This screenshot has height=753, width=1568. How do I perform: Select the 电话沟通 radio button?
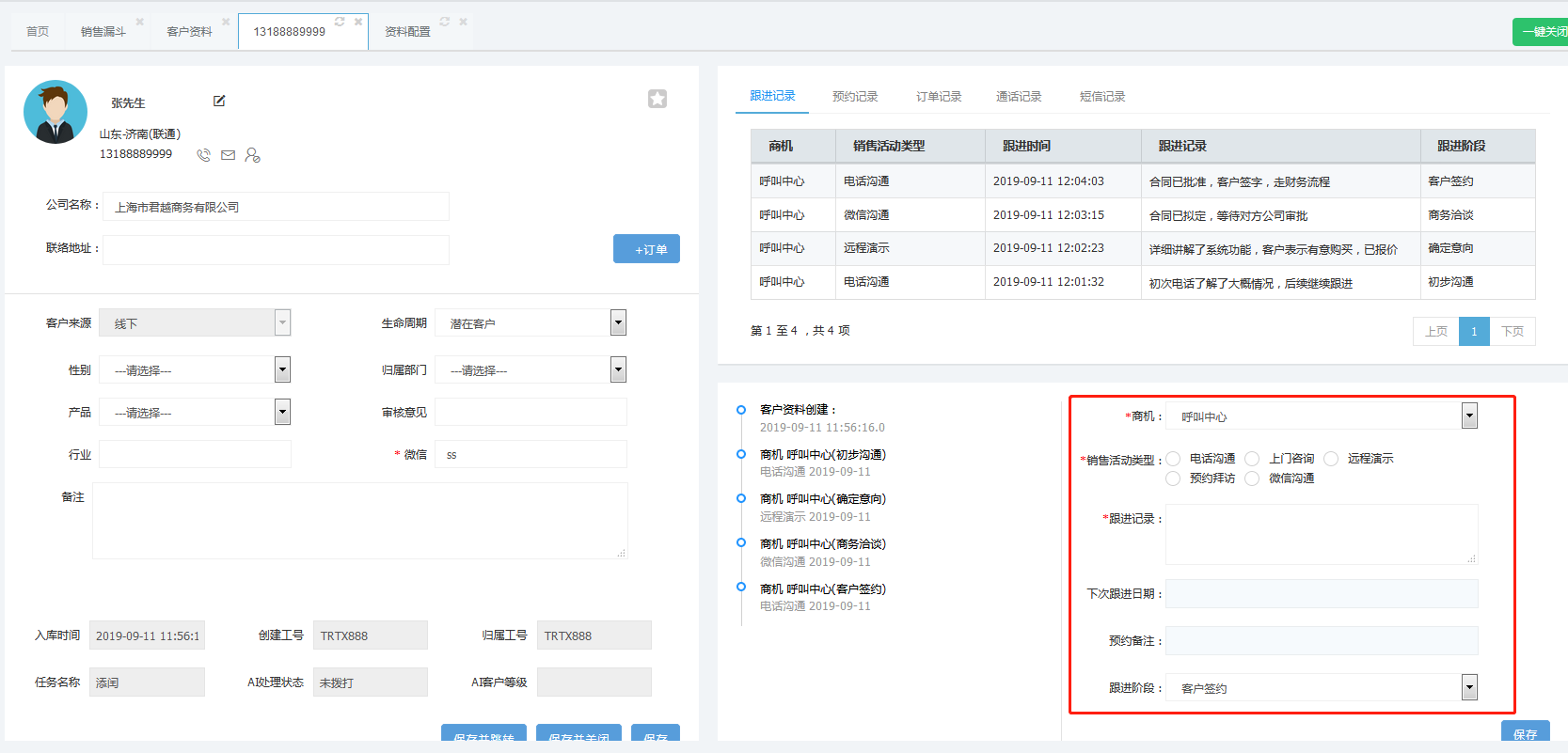pos(1173,459)
